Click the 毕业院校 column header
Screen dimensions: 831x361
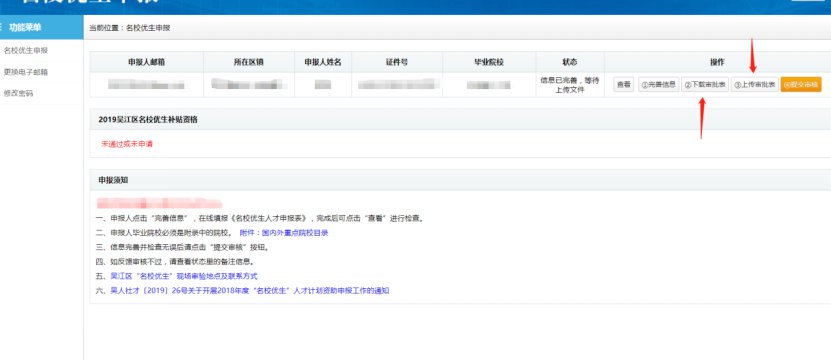[489, 62]
